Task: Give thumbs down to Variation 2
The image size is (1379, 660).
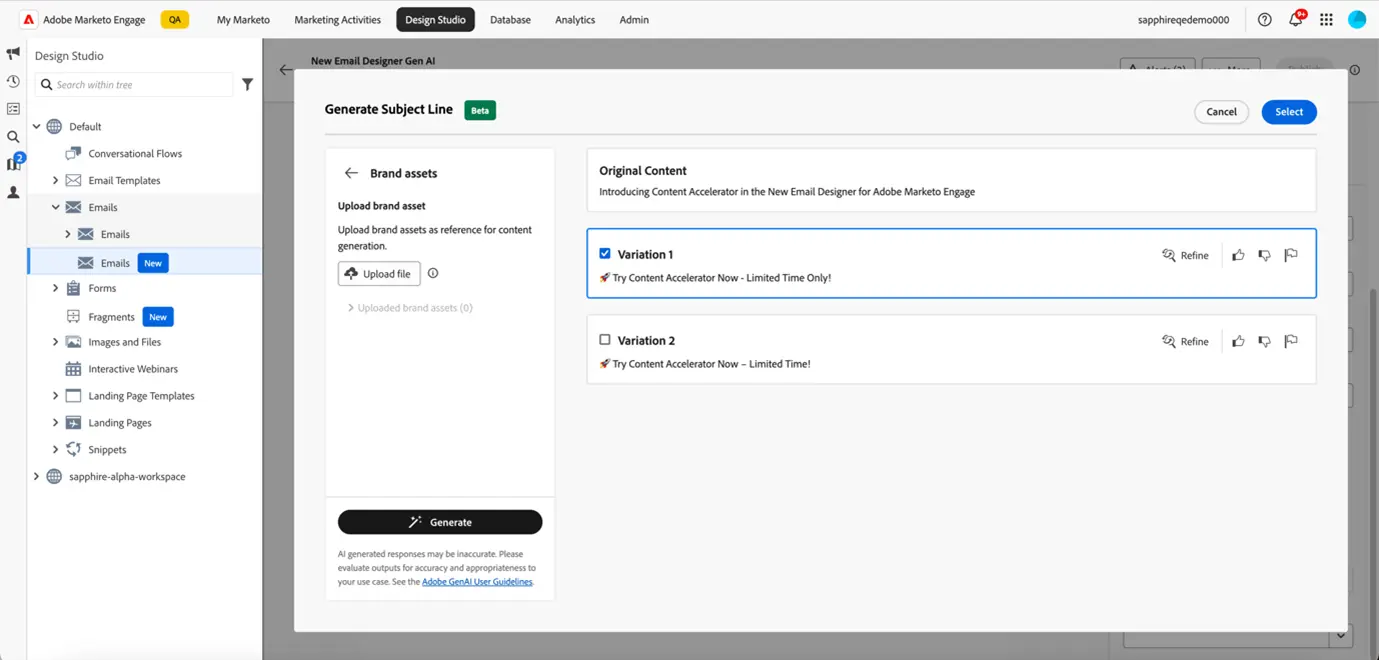Action: [x=1264, y=341]
